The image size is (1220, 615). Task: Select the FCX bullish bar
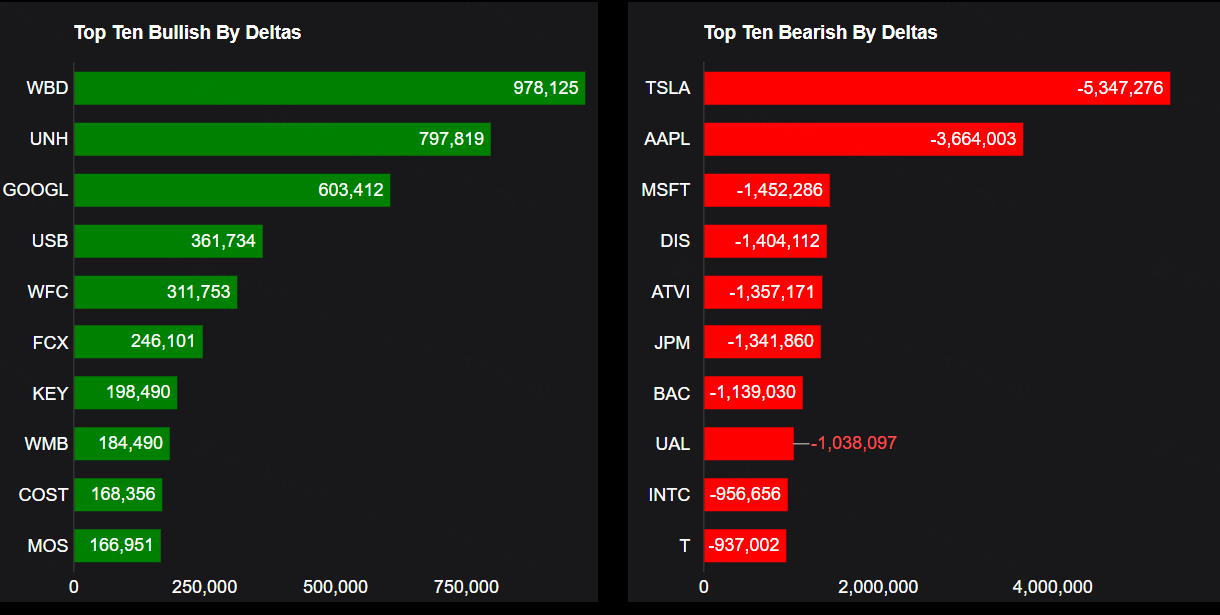click(x=138, y=342)
